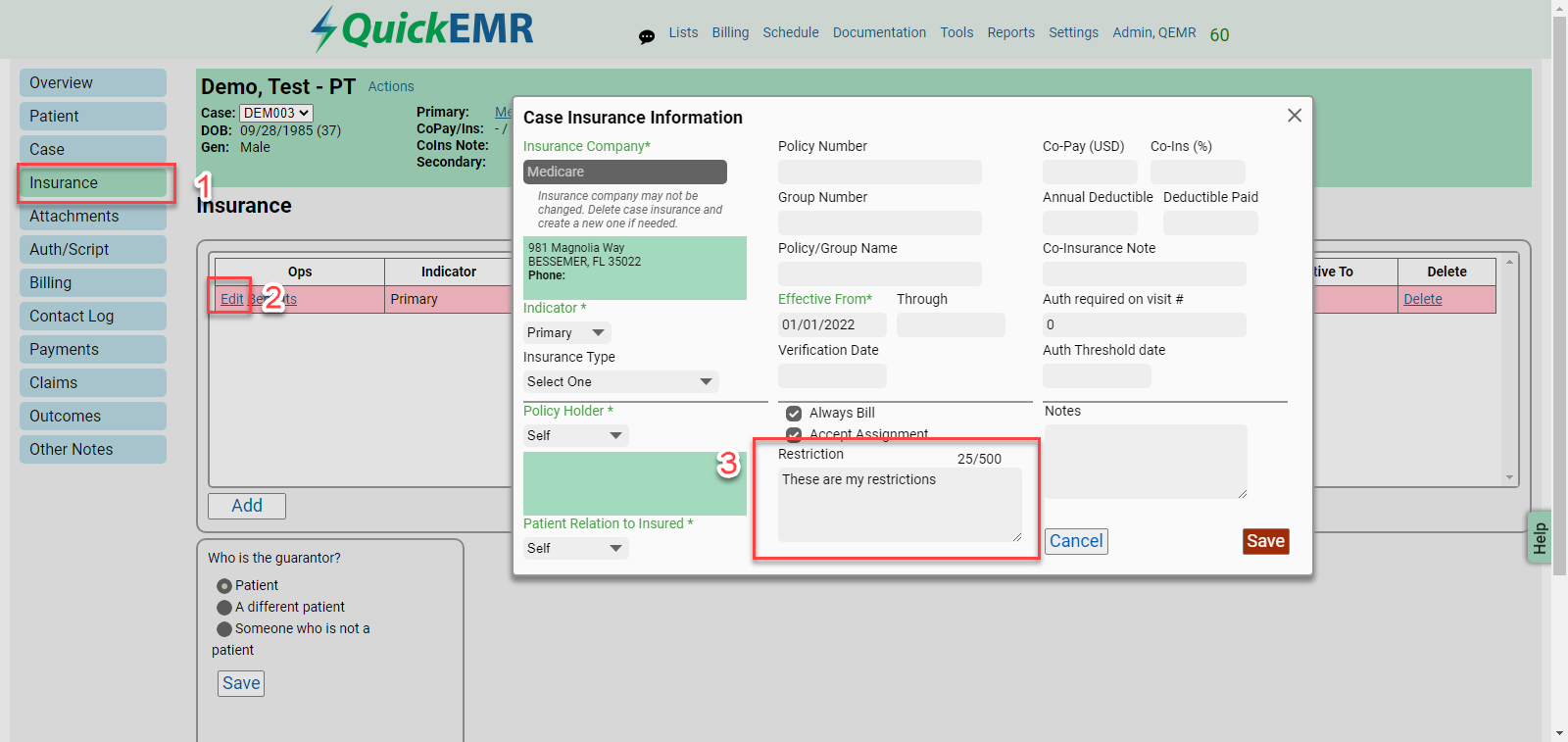Click the Through date field
This screenshot has height=742, width=1568.
[x=951, y=325]
